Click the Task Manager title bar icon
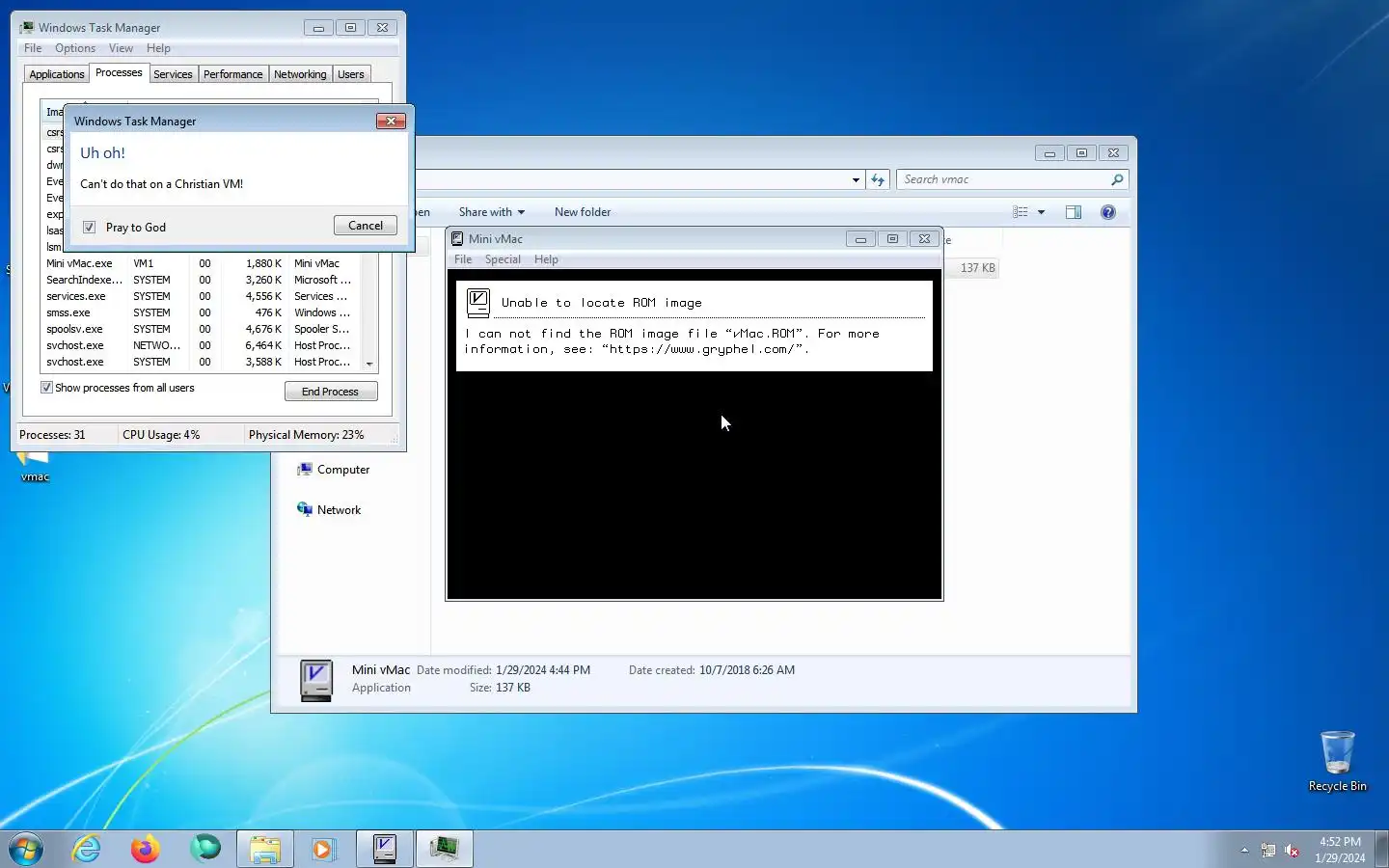Screen dimensions: 1389x868 coord(27,28)
